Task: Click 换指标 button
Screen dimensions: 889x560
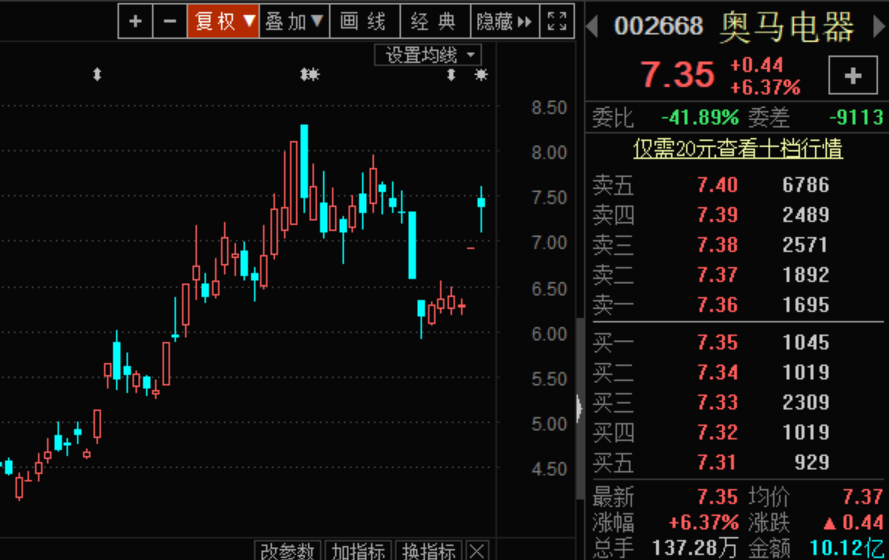Action: coord(429,550)
